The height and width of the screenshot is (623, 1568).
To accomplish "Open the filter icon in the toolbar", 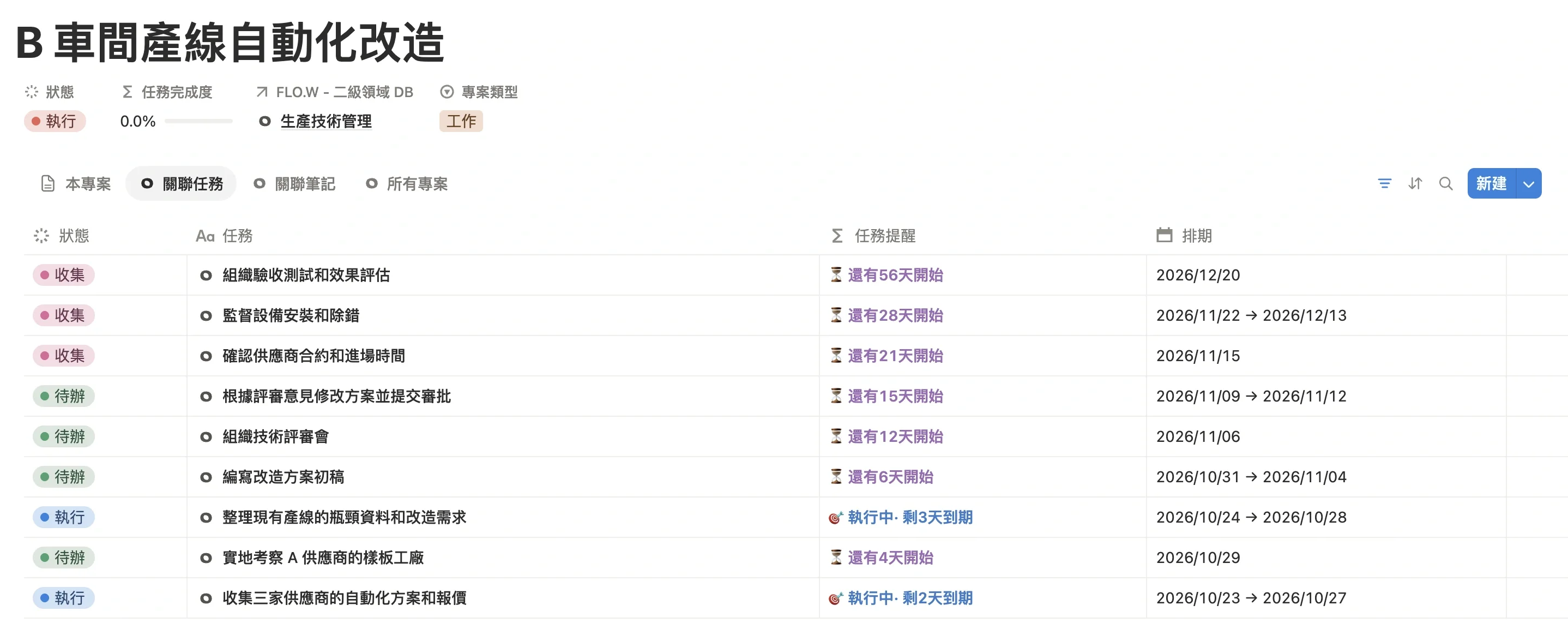I will (1384, 183).
